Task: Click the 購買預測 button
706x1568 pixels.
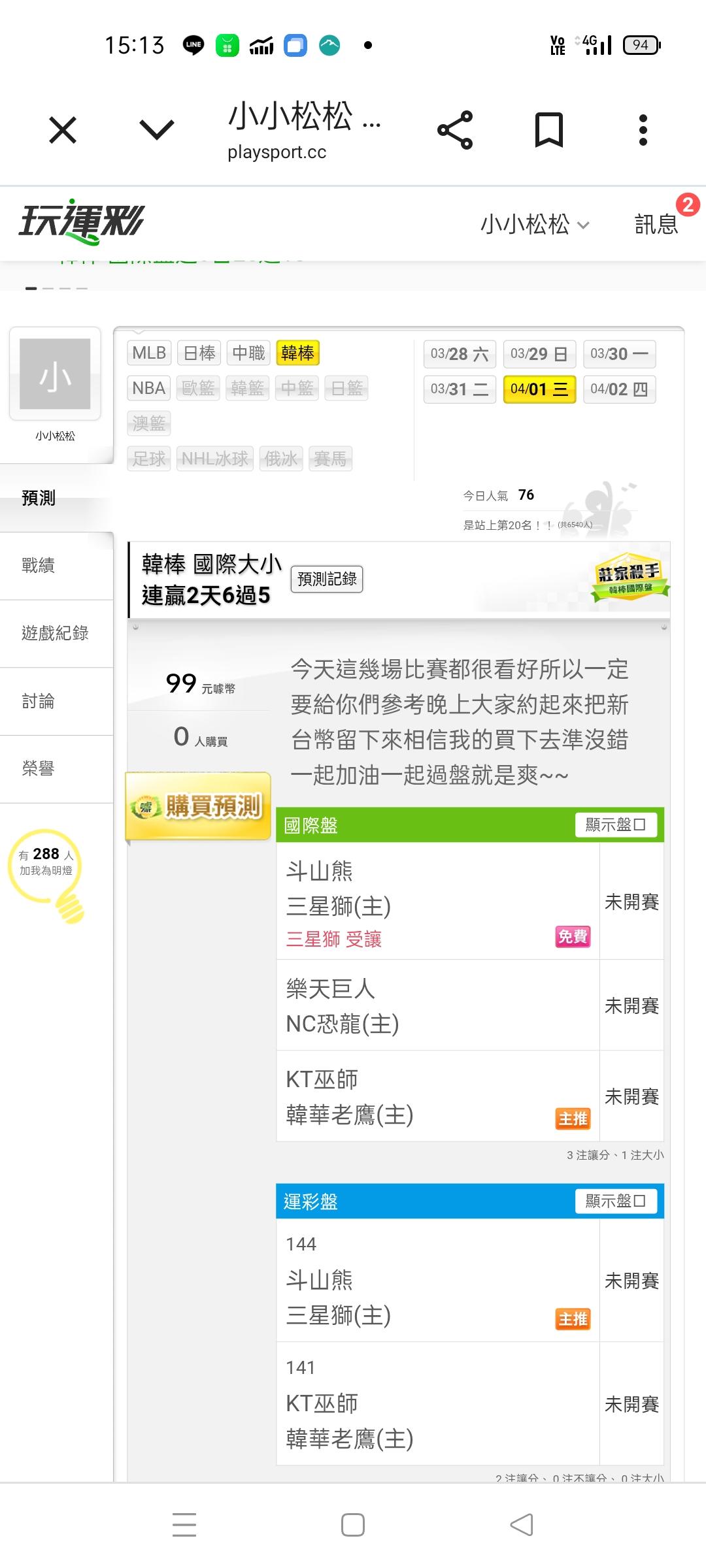Action: tap(198, 806)
